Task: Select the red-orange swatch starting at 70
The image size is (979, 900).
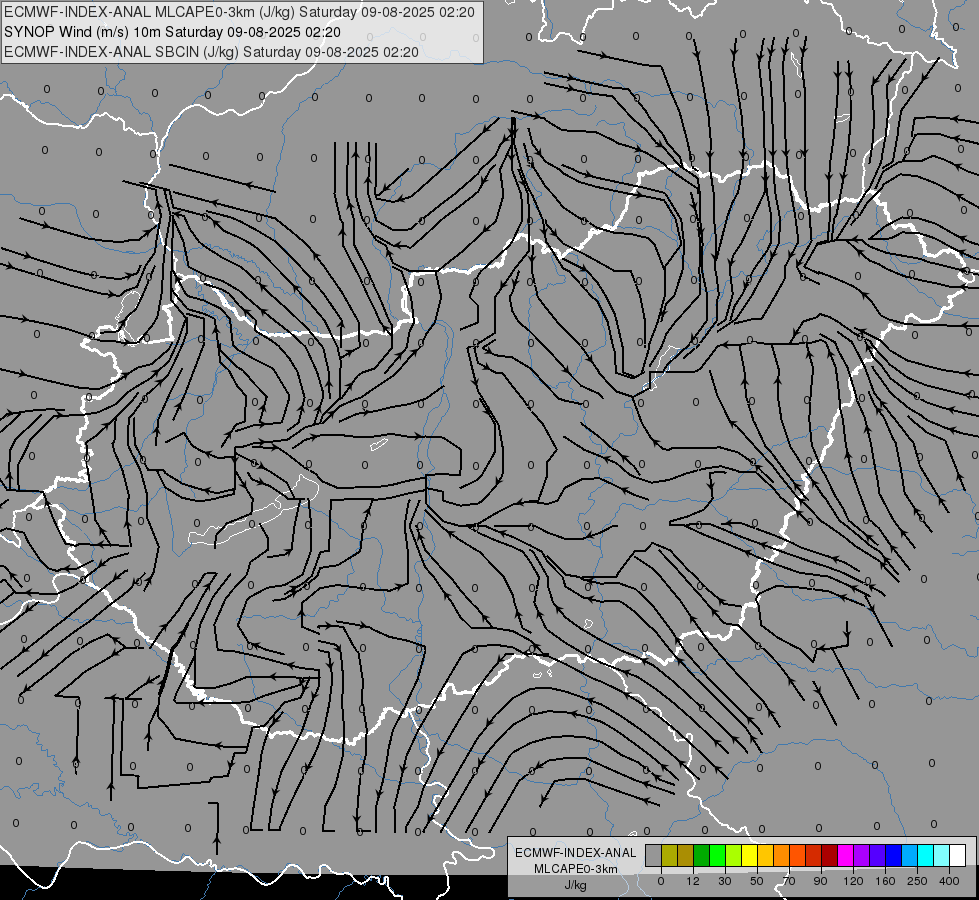Action: 798,855
